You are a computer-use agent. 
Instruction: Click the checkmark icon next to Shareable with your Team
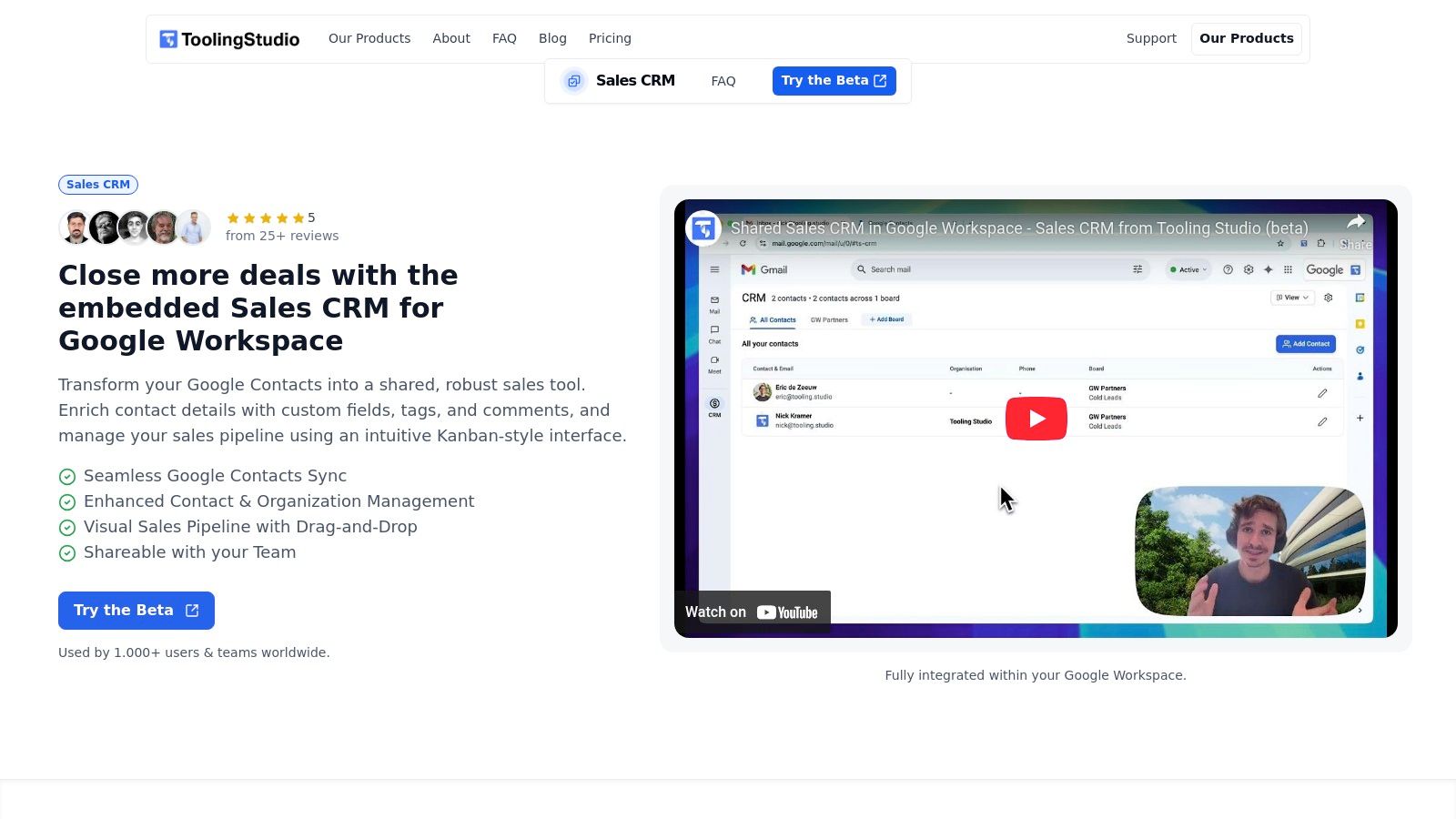[67, 553]
